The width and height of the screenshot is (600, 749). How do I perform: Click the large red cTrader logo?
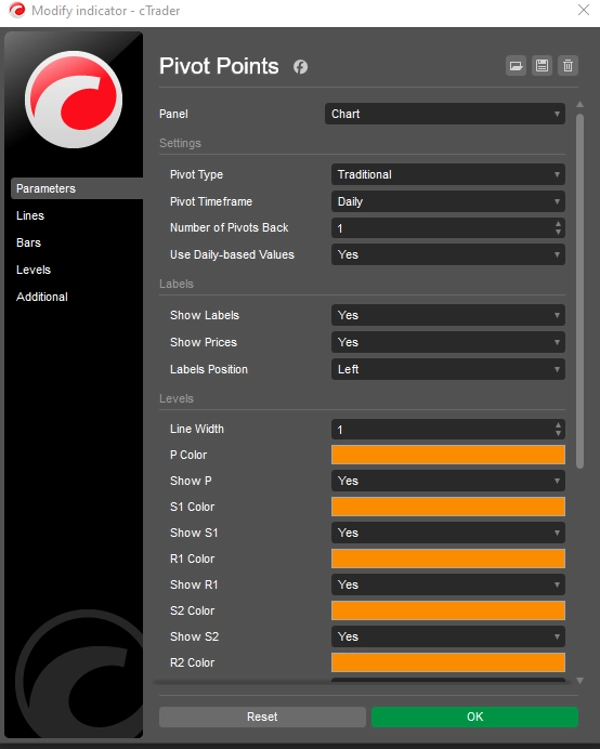click(73, 99)
